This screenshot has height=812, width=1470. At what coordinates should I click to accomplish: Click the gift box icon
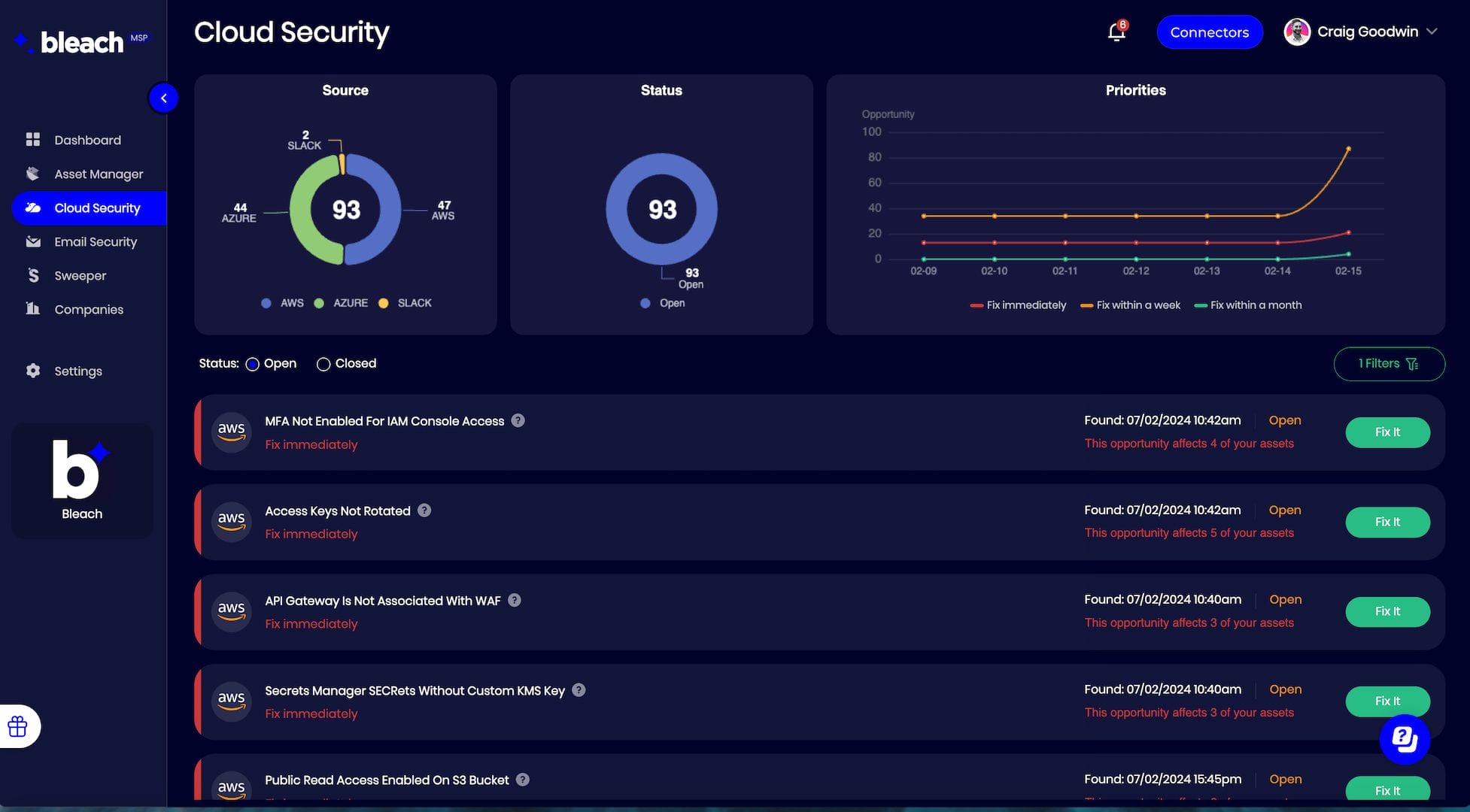coord(18,726)
